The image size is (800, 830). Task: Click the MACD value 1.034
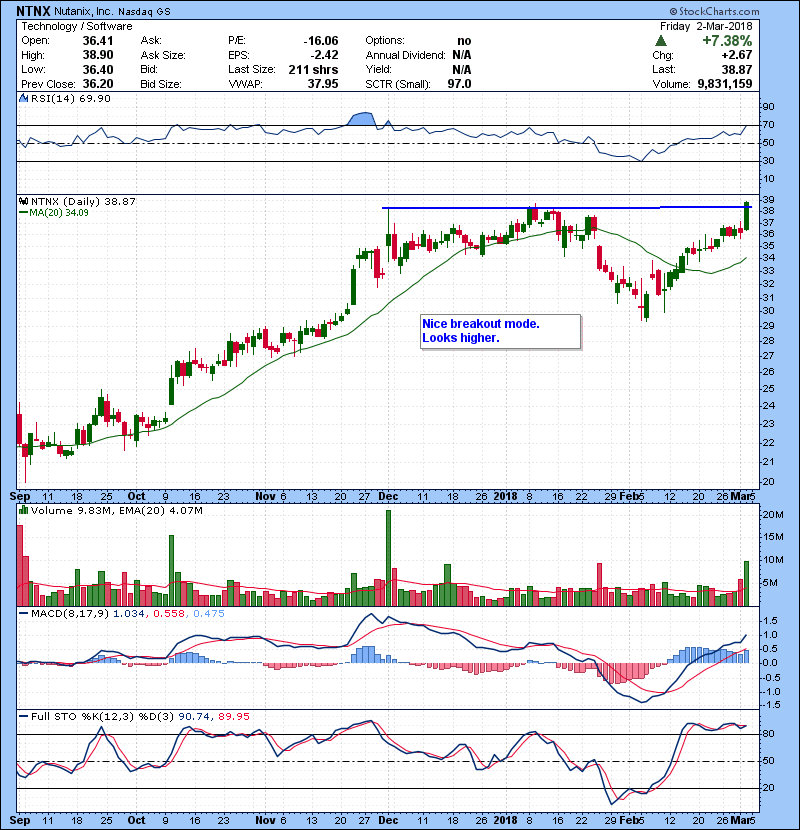point(129,614)
